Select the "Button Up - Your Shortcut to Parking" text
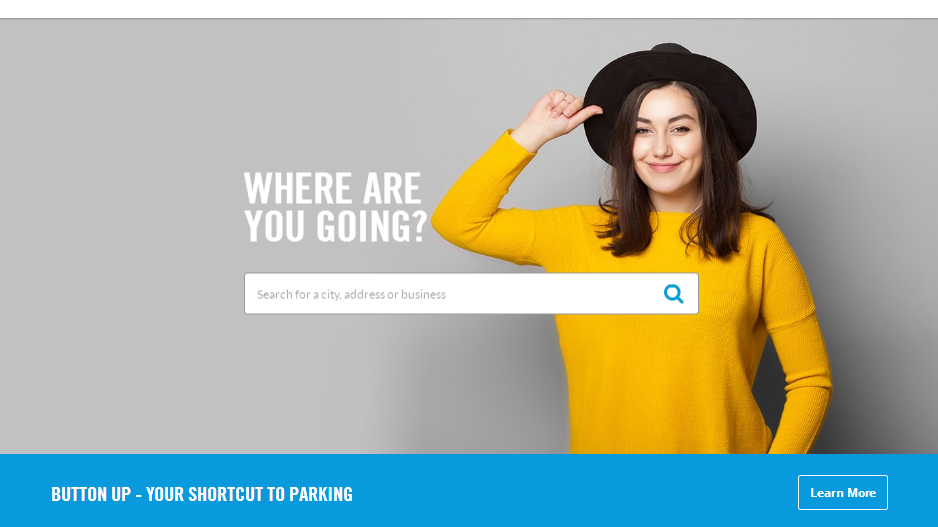Screen dimensions: 938x527 pos(202,494)
